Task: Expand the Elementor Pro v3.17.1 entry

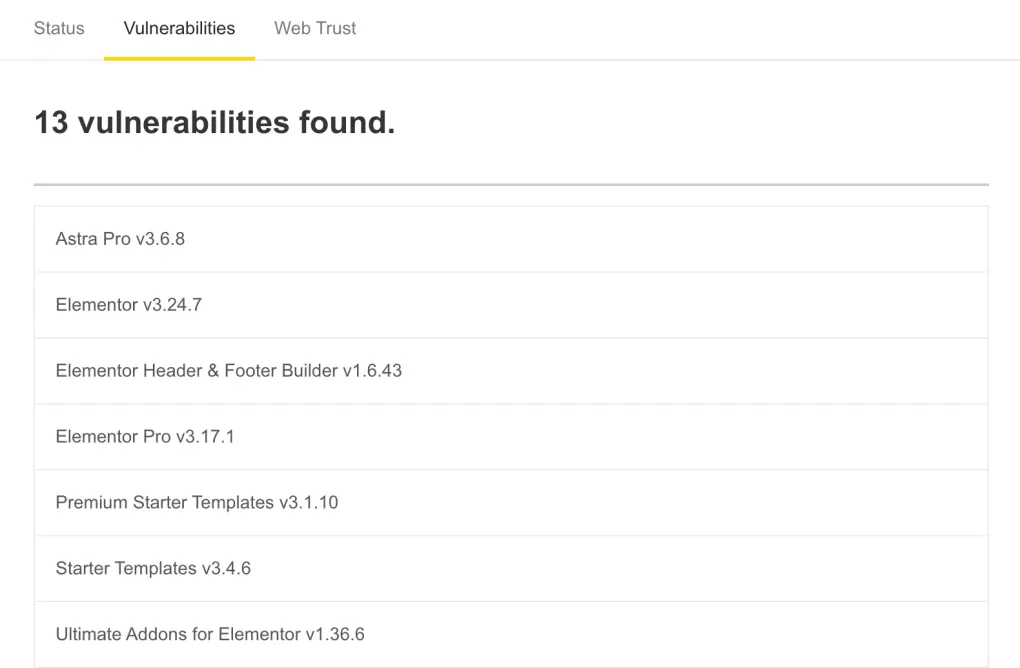Action: point(510,436)
